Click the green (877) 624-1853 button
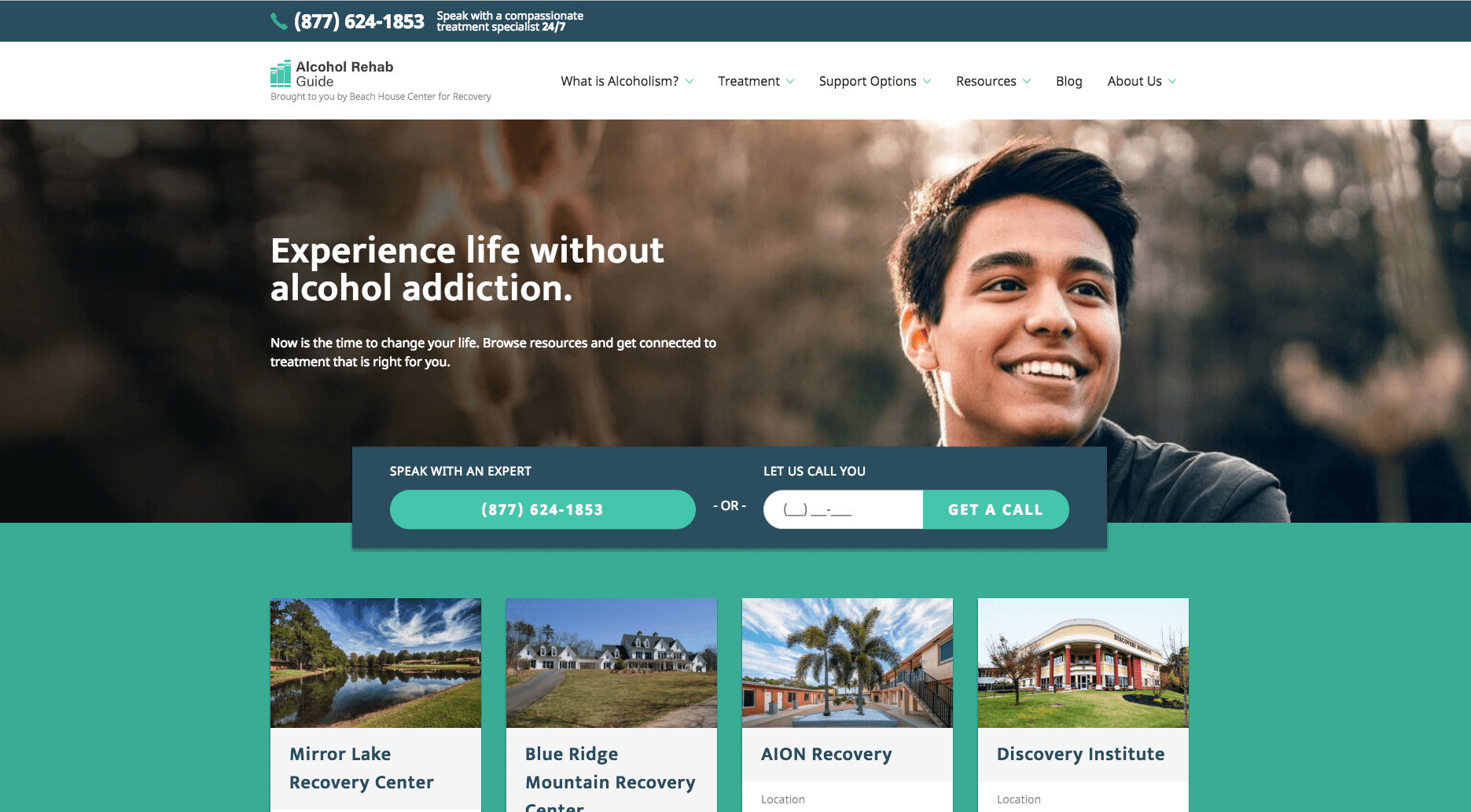The width and height of the screenshot is (1471, 812). (542, 509)
